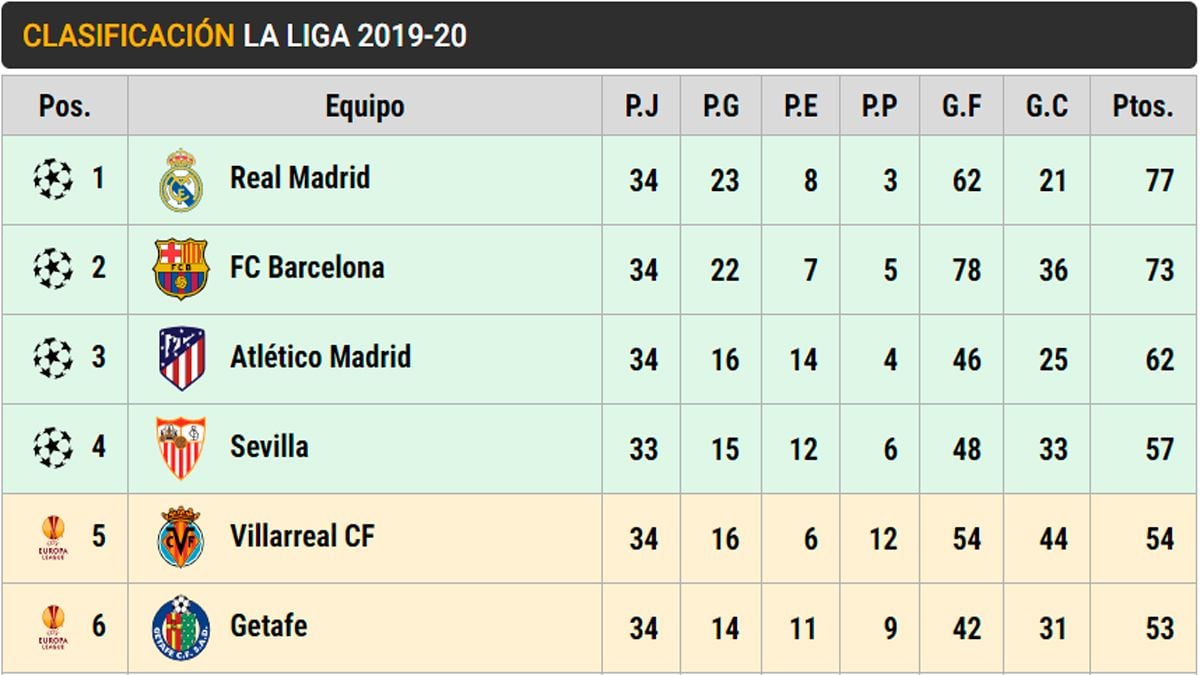Viewport: 1200px width, 675px height.
Task: Click the Villarreal CF yellow crest
Action: pos(181,537)
